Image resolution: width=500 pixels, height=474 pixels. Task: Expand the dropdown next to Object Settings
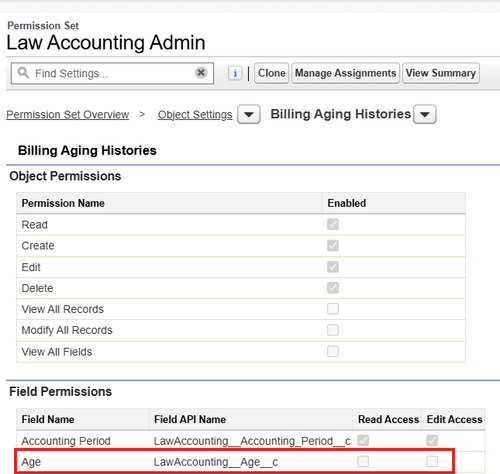click(x=249, y=114)
